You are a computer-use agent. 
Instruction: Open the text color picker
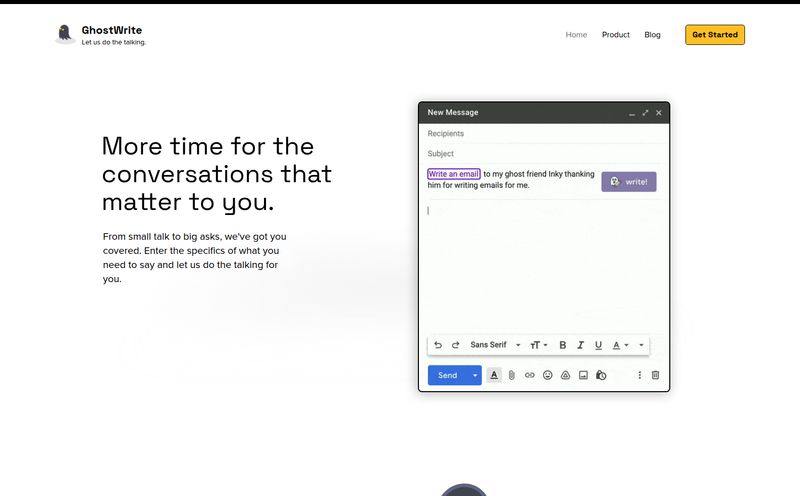[x=620, y=345]
